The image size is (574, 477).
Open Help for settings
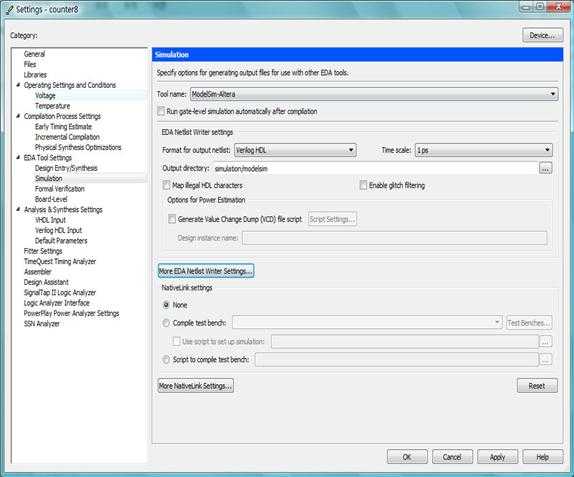(543, 456)
